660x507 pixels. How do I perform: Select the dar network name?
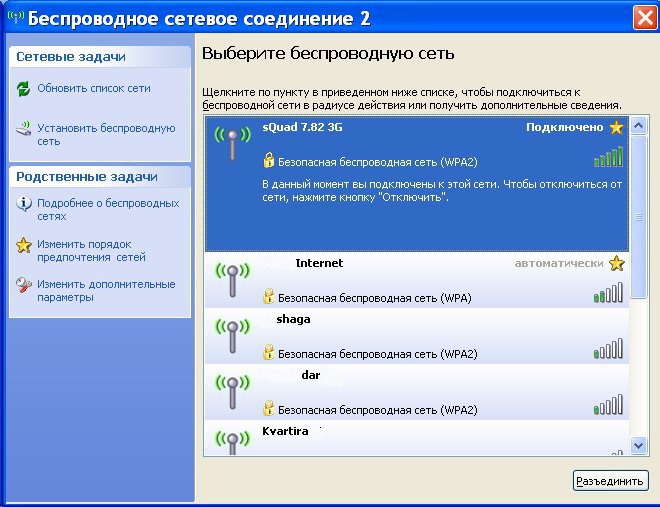[311, 375]
